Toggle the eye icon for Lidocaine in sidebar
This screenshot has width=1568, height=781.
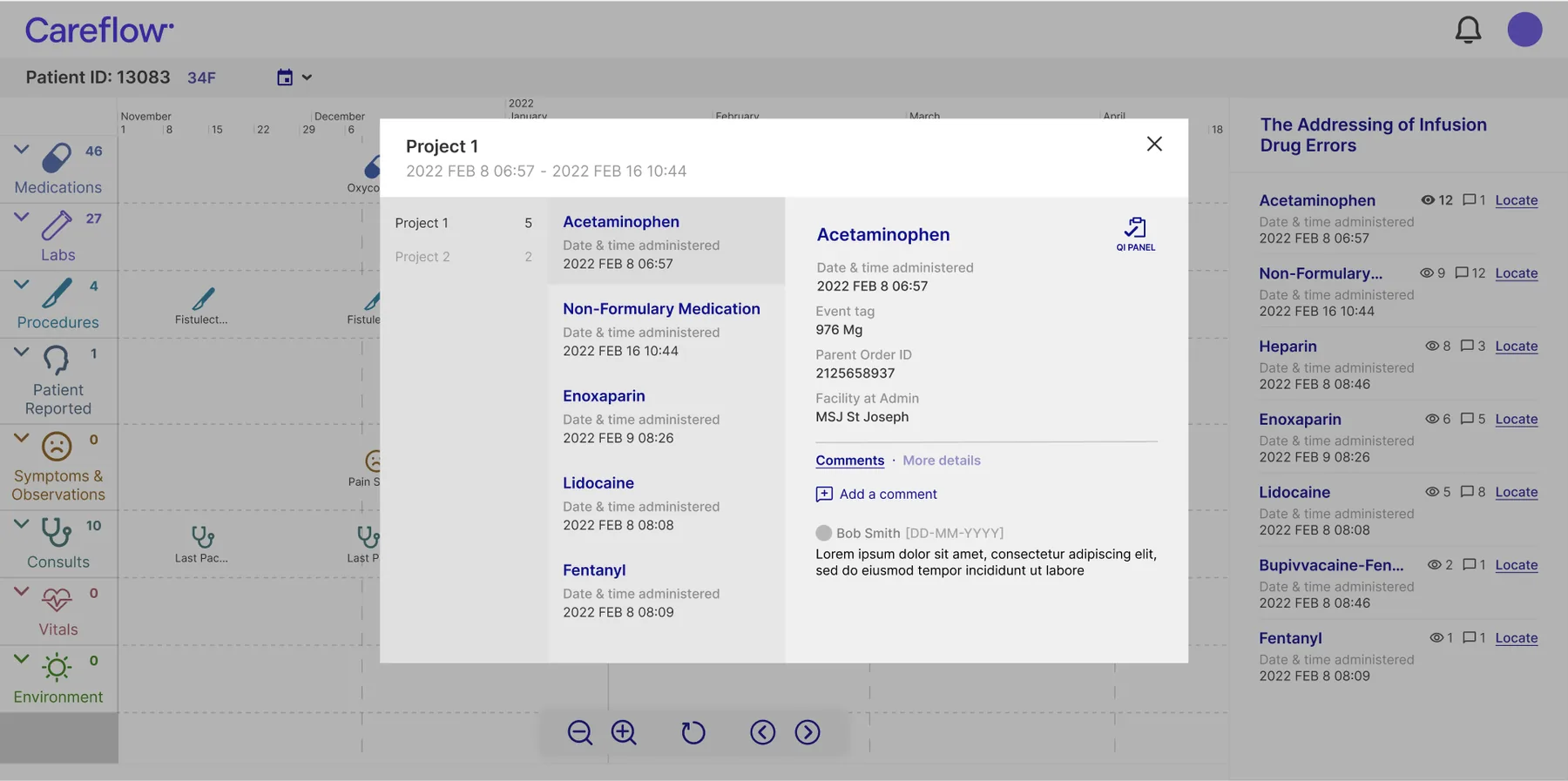point(1432,492)
